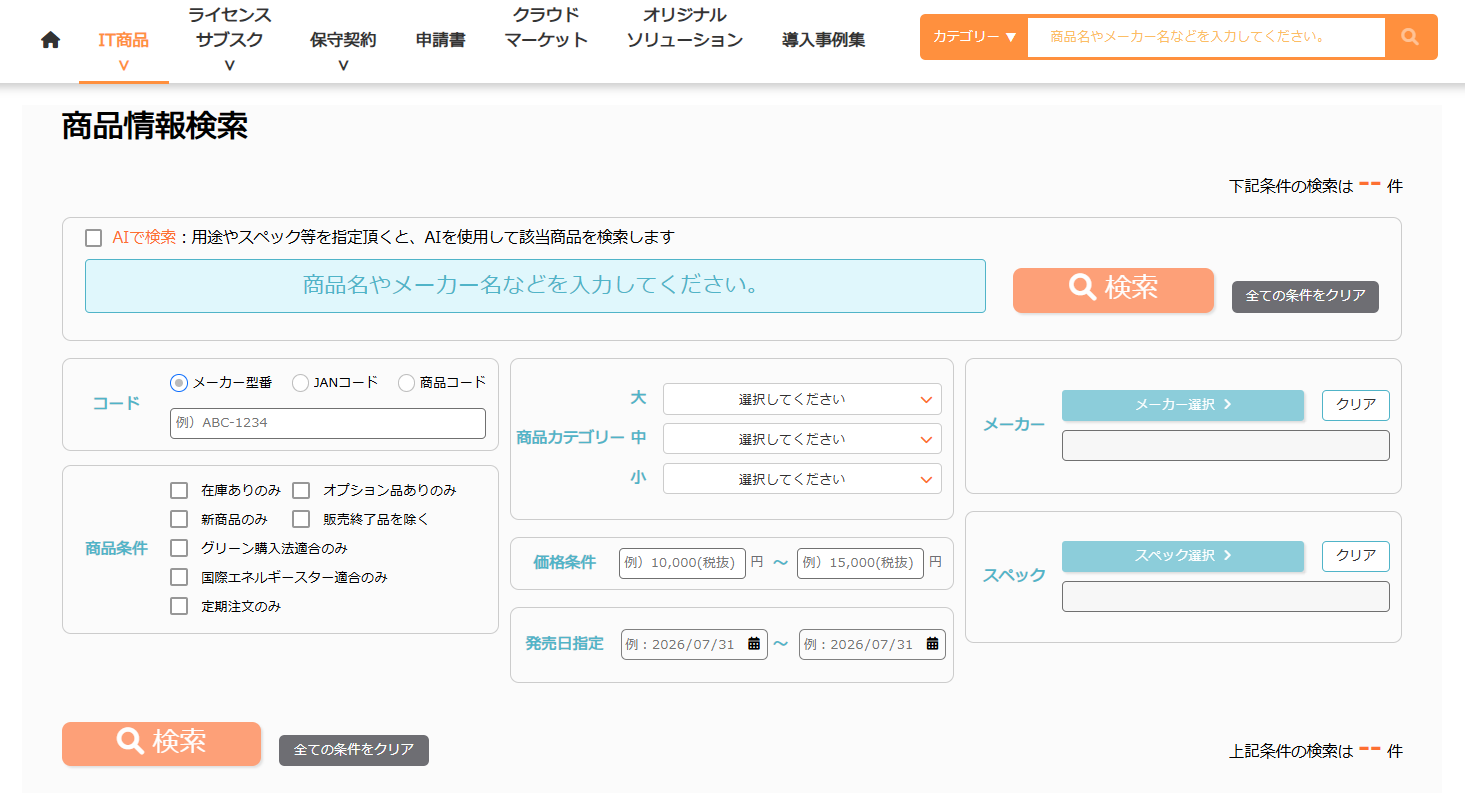Viewport: 1465px width, 793px height.
Task: Click the 発売日指定 label
Action: [565, 643]
